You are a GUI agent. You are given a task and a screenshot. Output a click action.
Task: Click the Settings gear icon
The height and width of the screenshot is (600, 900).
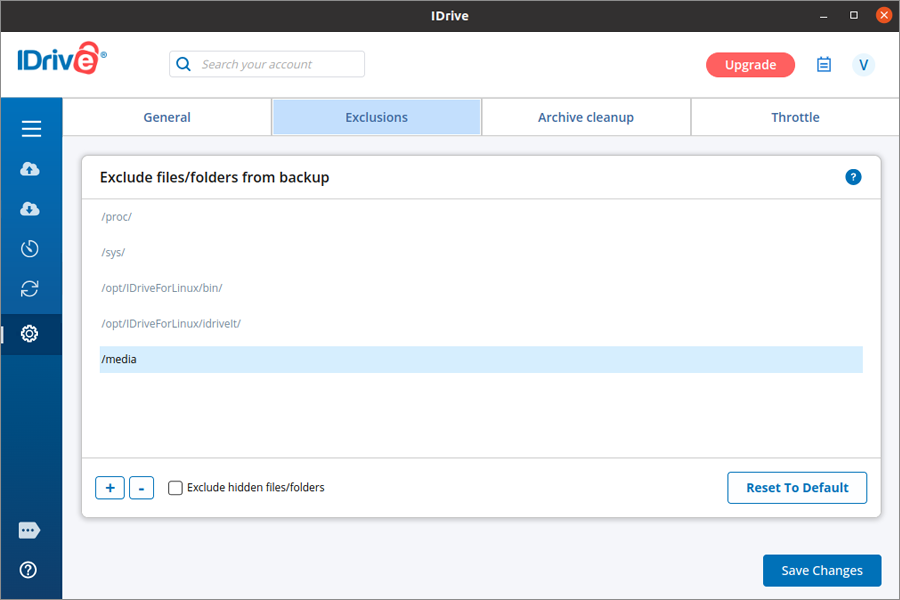30,334
